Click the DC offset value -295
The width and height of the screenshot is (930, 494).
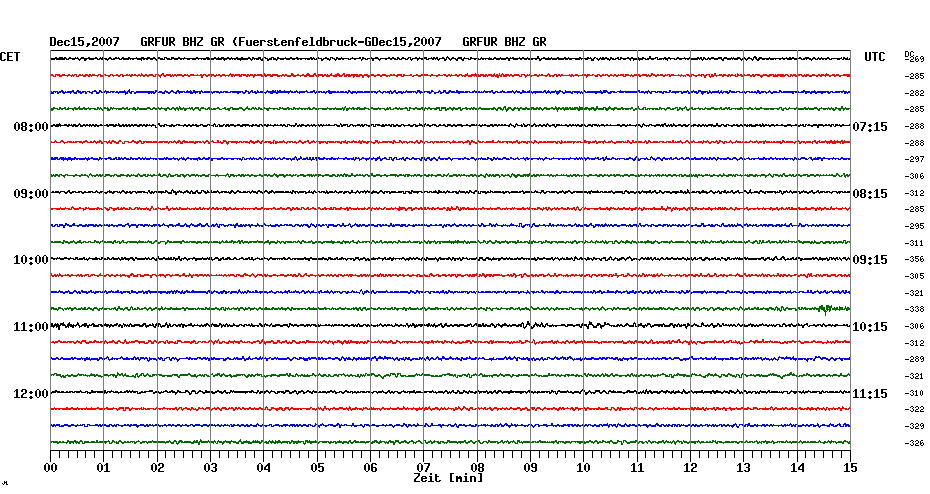pyautogui.click(x=914, y=227)
